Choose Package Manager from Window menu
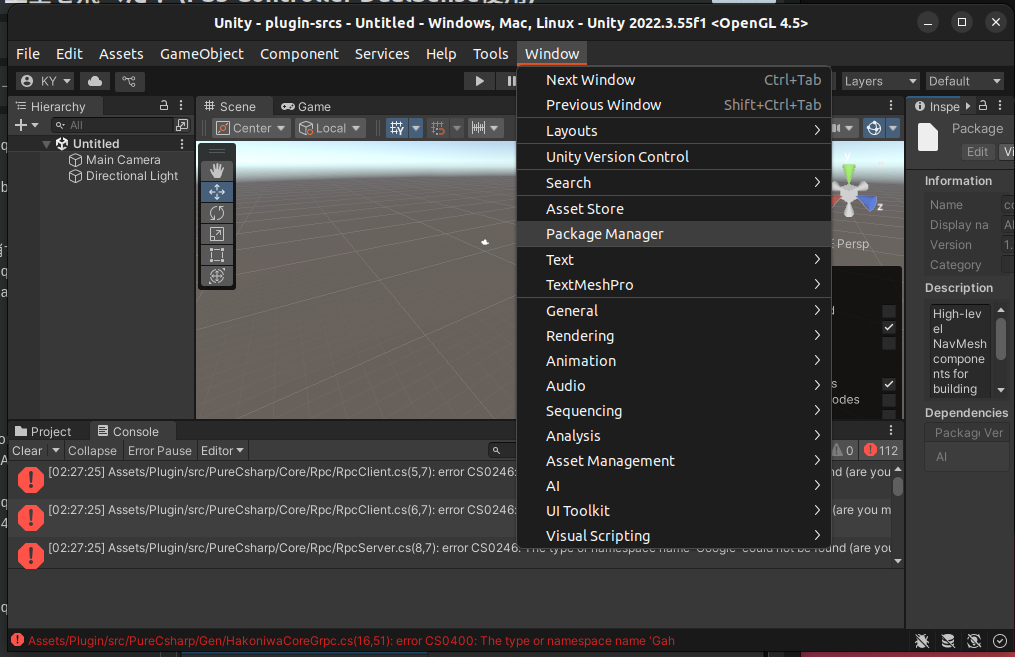The width and height of the screenshot is (1015, 657). 674,234
